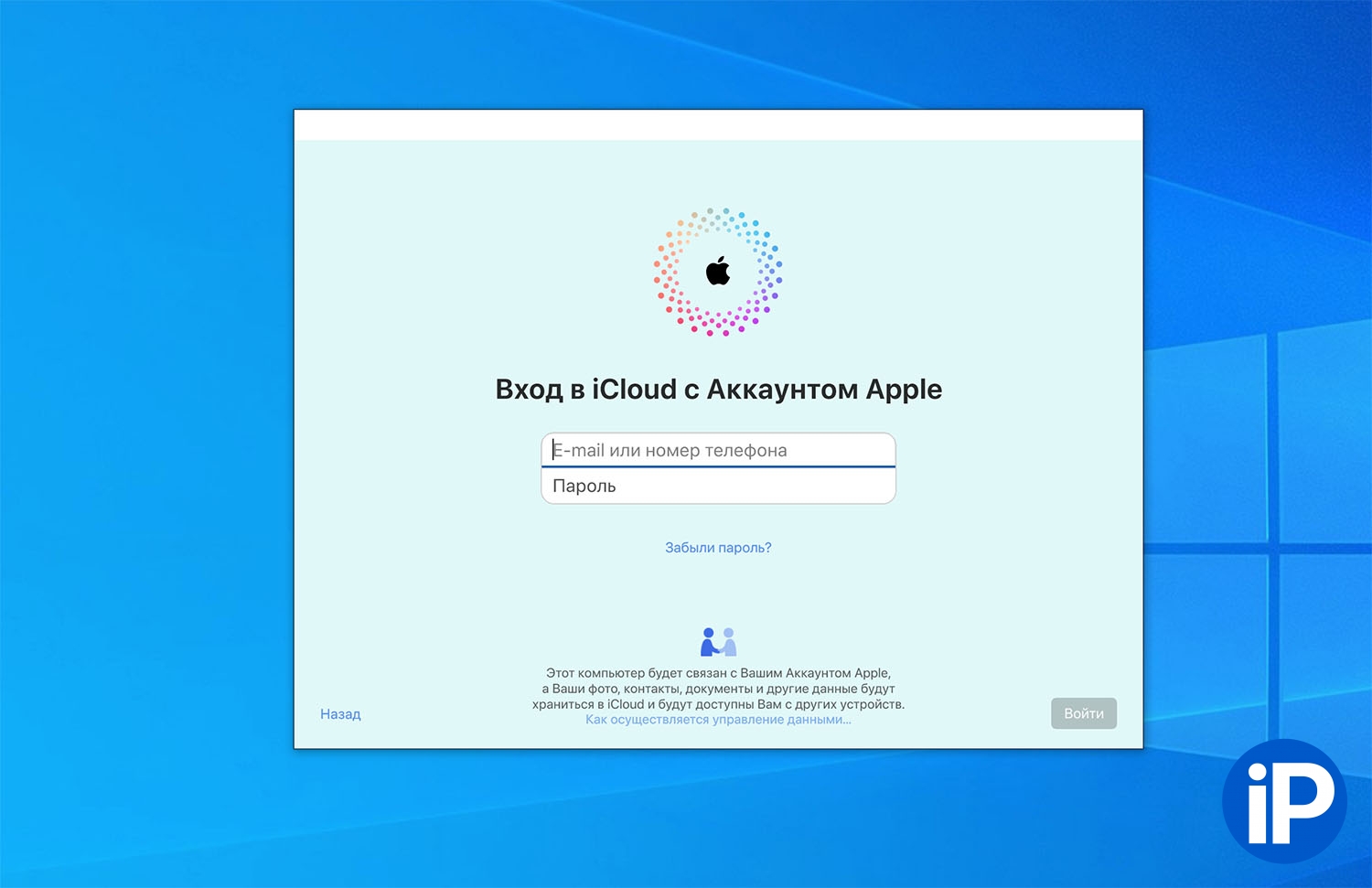Click text храниться в iCloud line
The height and width of the screenshot is (888, 1372).
[718, 704]
